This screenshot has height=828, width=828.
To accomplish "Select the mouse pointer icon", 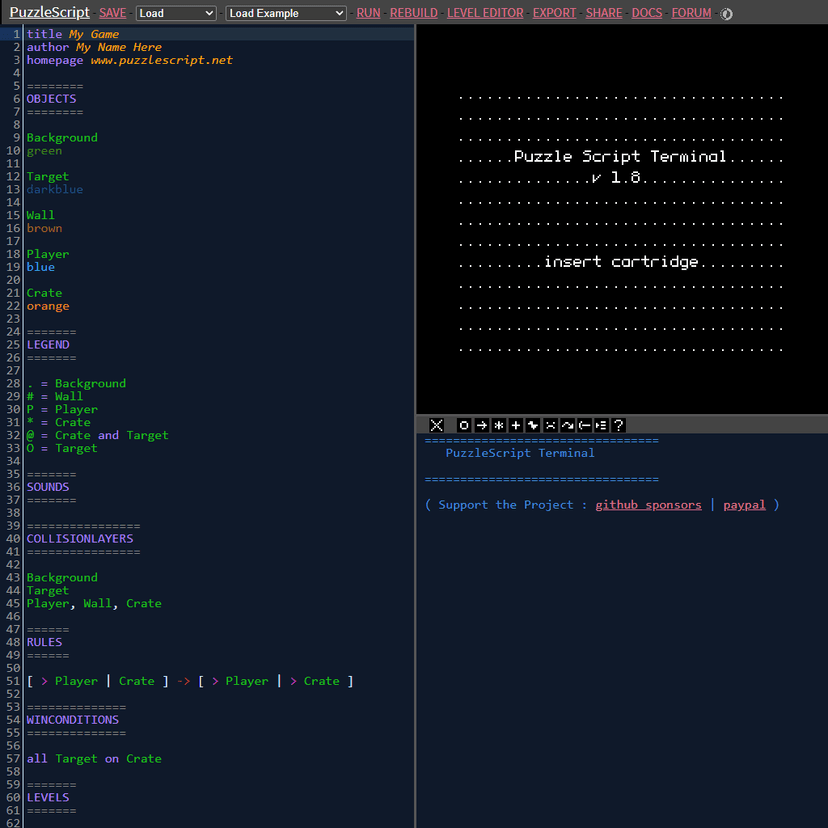I will 532,425.
